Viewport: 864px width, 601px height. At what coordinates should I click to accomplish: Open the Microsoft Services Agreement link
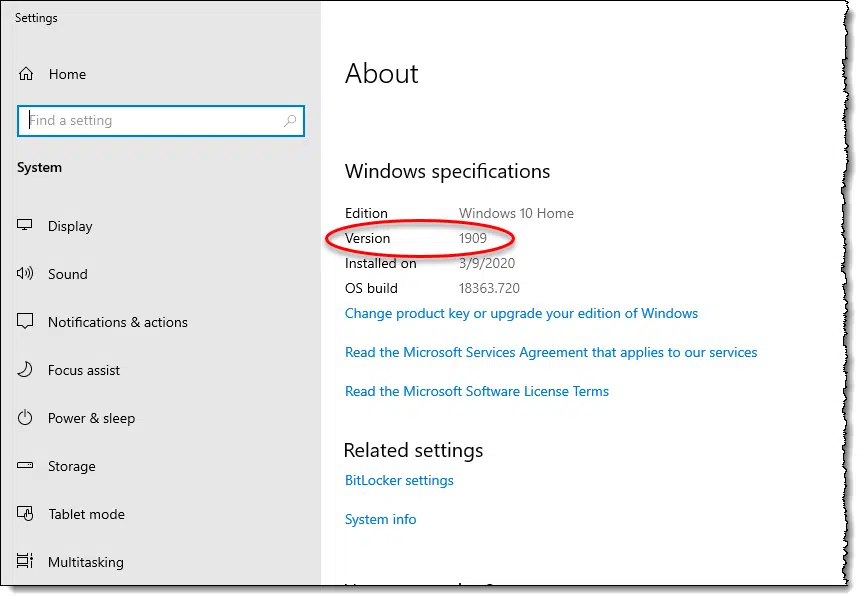(551, 353)
